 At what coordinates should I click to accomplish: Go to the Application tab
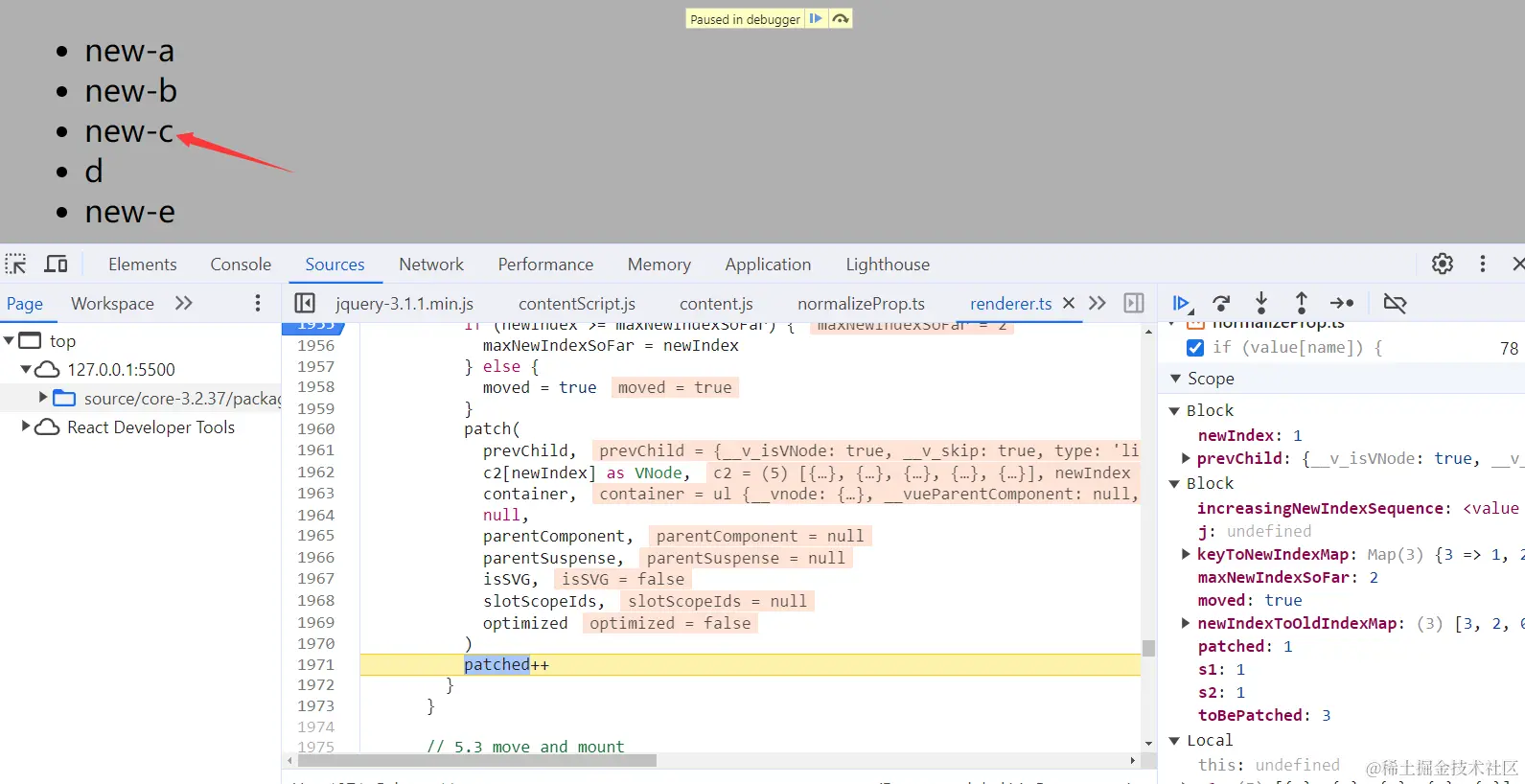click(768, 264)
